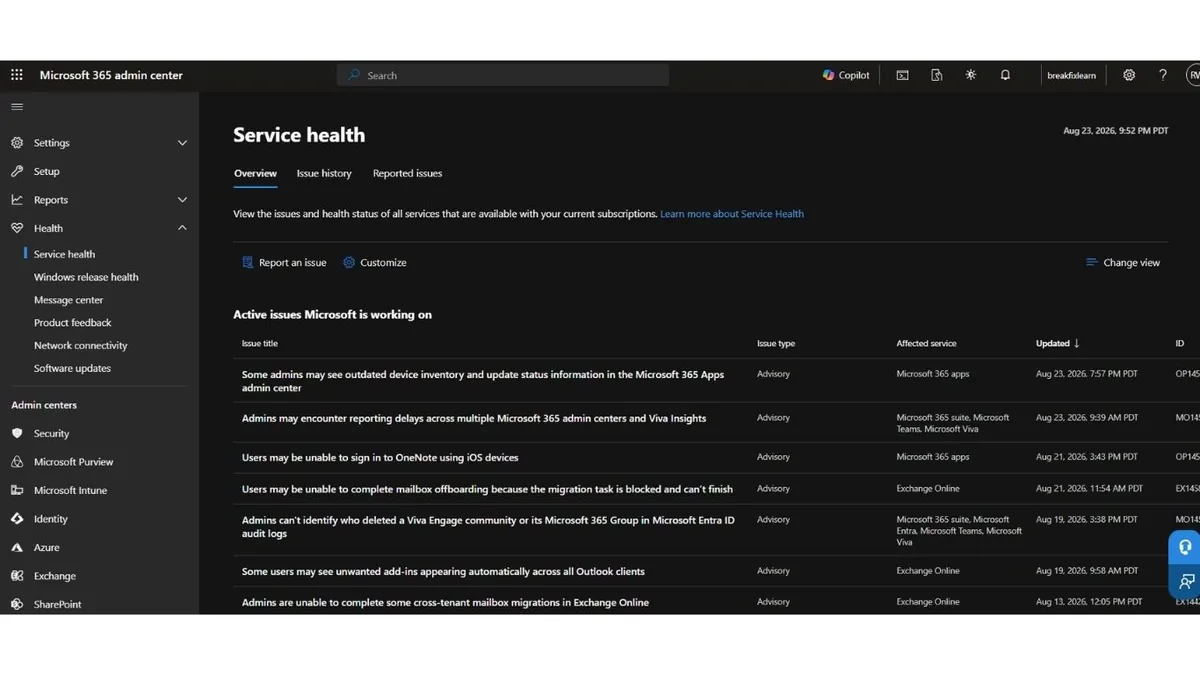Open help question mark icon
This screenshot has height=675, width=1200.
[x=1163, y=75]
